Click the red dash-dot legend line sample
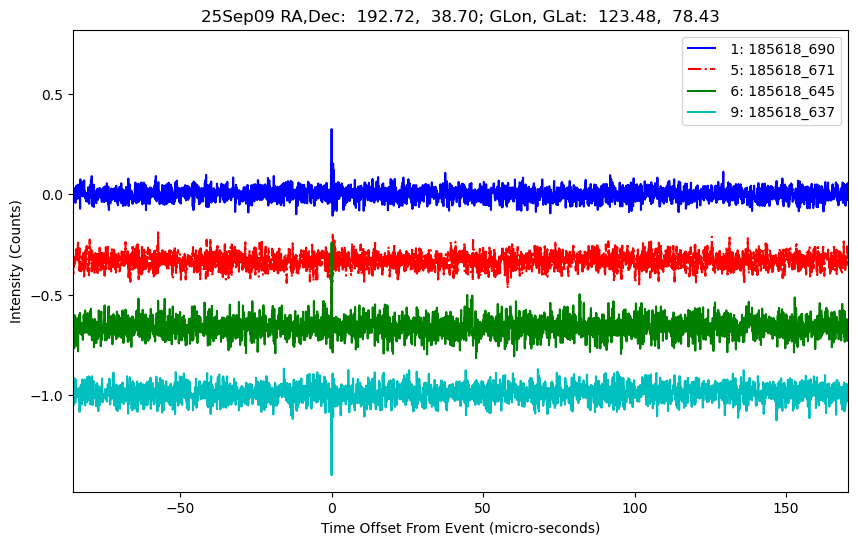 coord(702,69)
